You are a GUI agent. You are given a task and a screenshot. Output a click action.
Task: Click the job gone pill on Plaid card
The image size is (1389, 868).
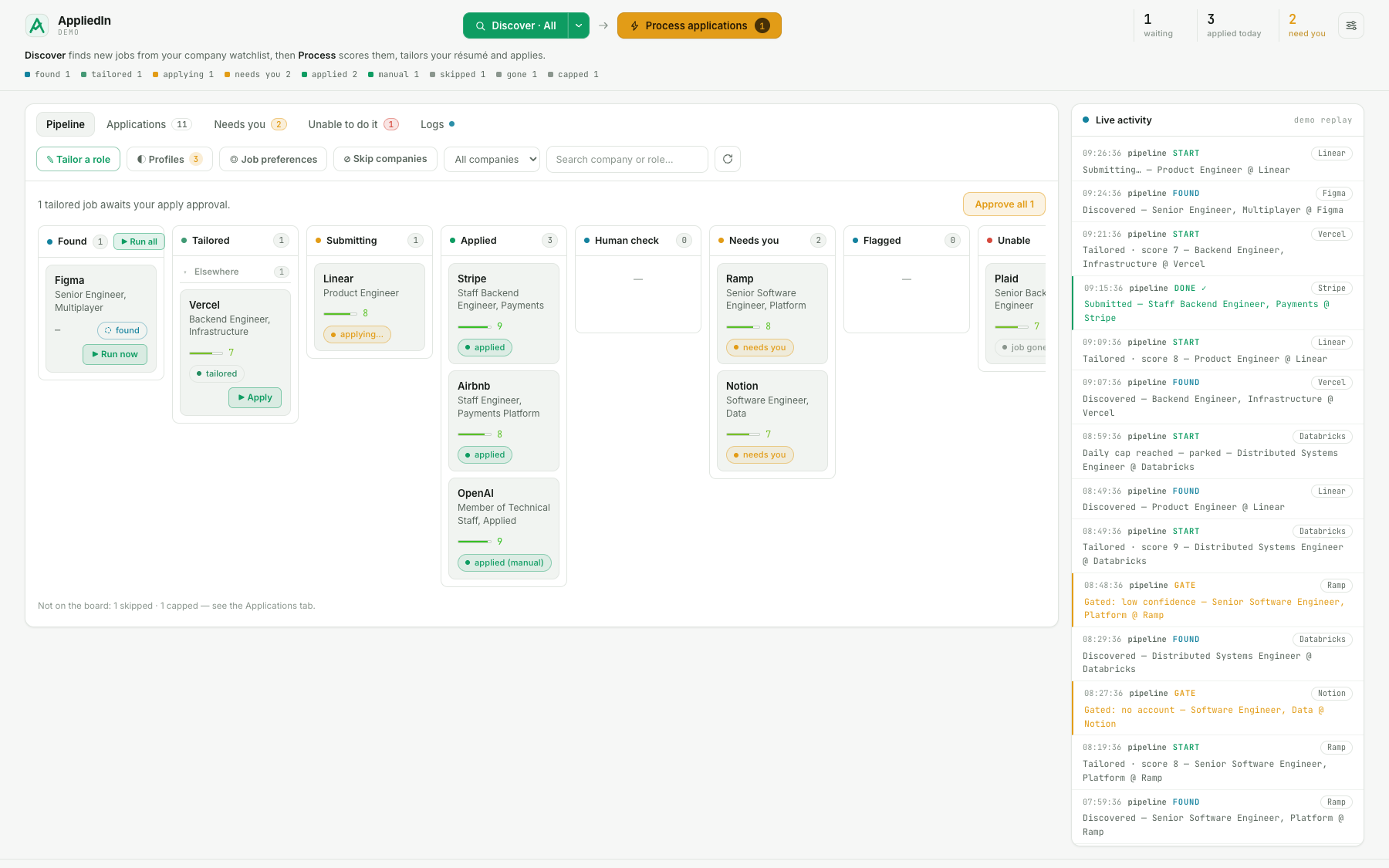coord(1022,347)
